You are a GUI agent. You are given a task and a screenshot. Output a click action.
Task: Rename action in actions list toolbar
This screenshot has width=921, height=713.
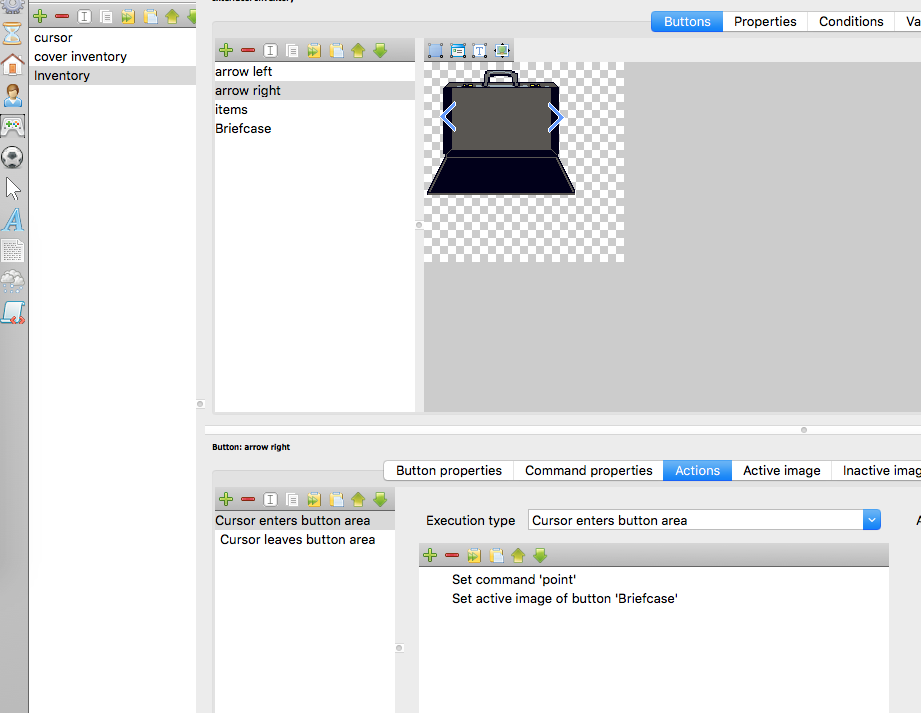[270, 499]
